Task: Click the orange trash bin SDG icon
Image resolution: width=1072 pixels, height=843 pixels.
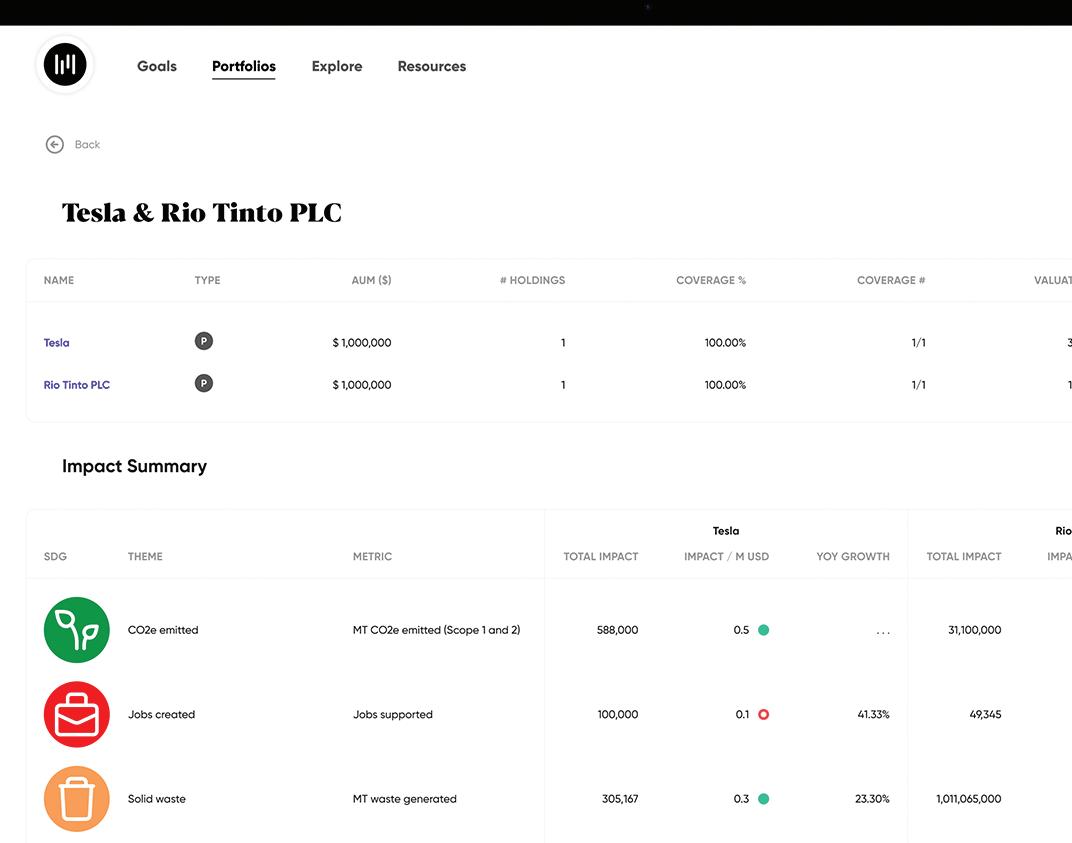Action: [x=77, y=799]
